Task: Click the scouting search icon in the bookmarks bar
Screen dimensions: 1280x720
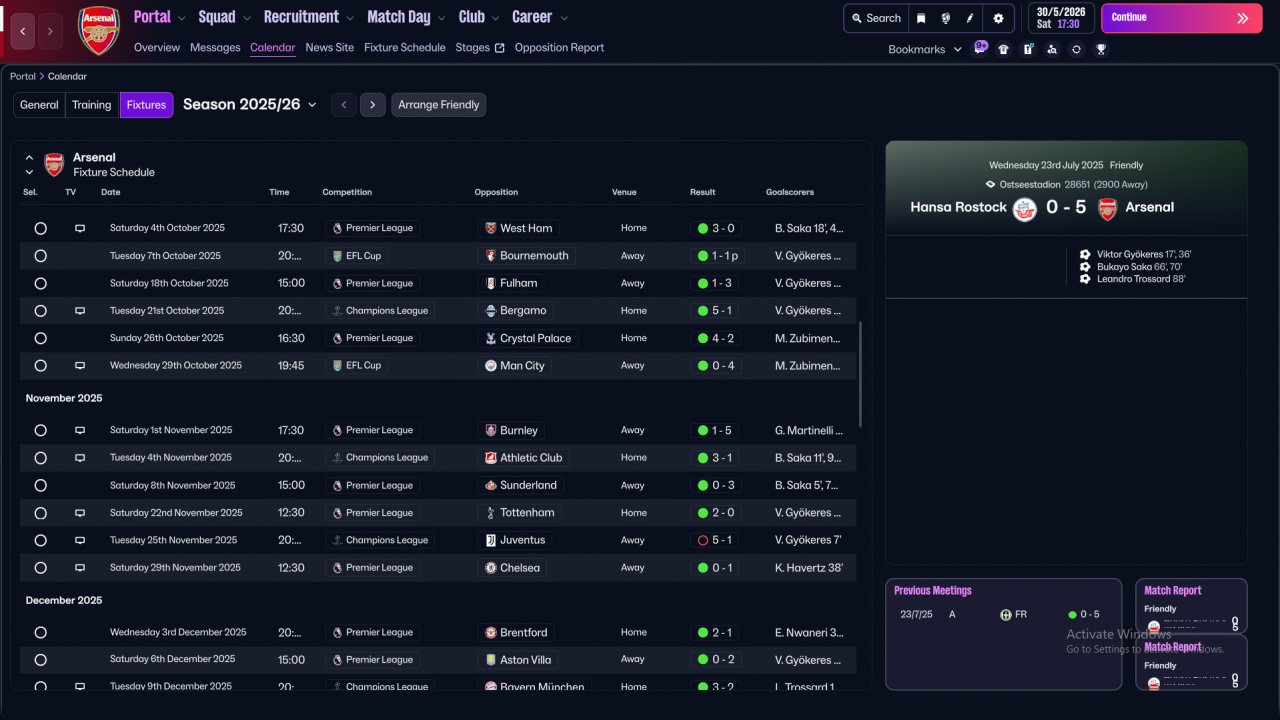Action: (1052, 49)
